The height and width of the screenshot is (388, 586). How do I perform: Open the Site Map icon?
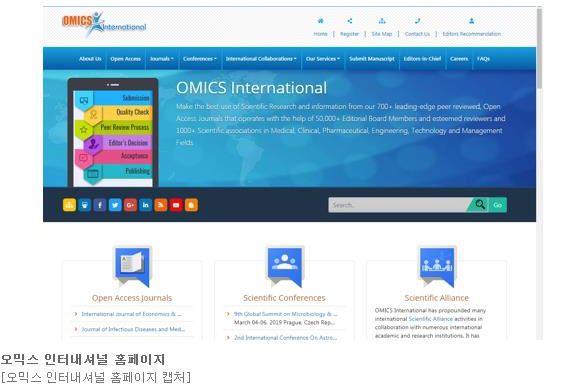[x=382, y=21]
